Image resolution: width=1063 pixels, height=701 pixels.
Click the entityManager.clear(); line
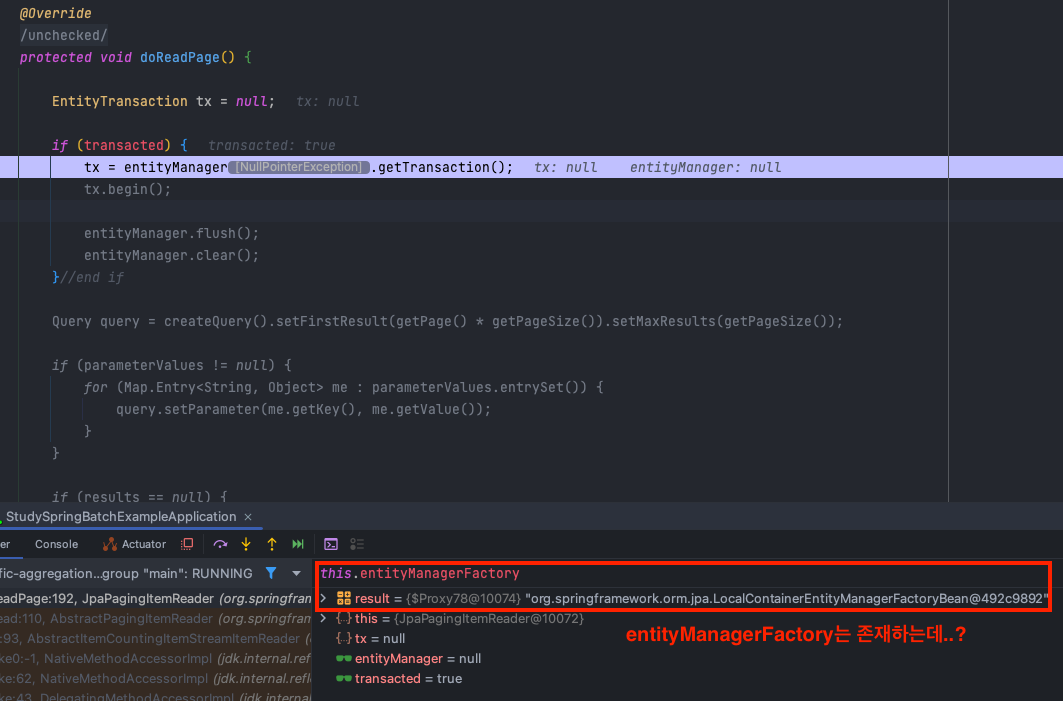(x=172, y=255)
